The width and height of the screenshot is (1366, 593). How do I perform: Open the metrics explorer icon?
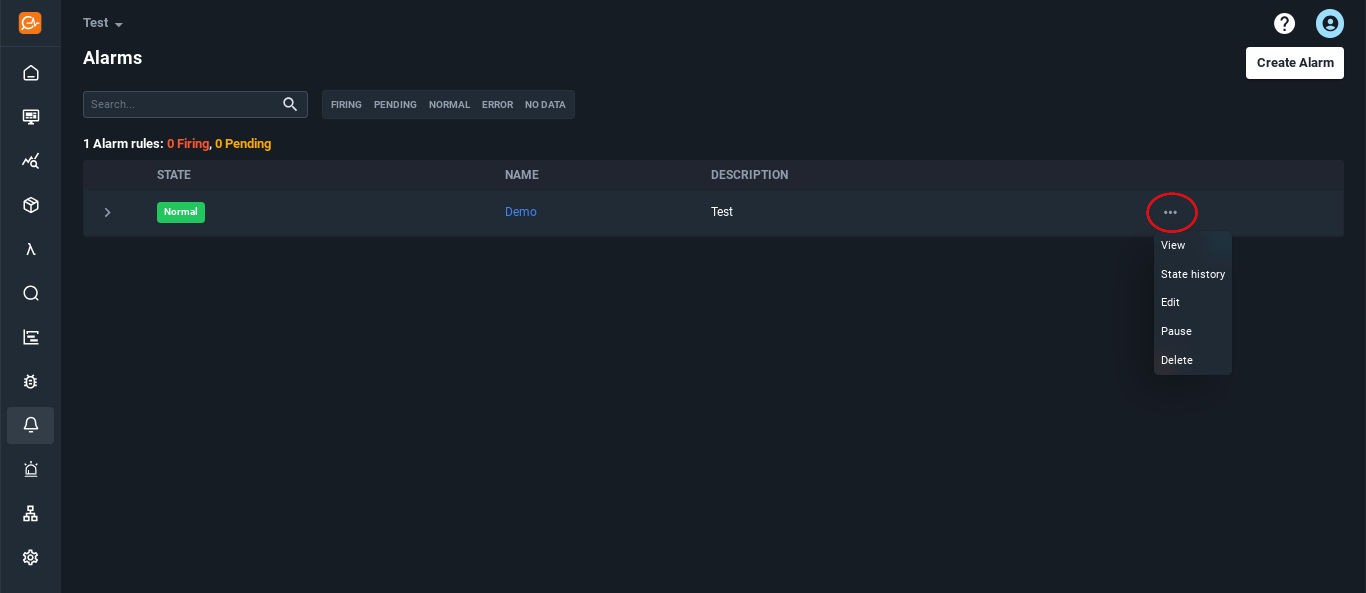[30, 160]
